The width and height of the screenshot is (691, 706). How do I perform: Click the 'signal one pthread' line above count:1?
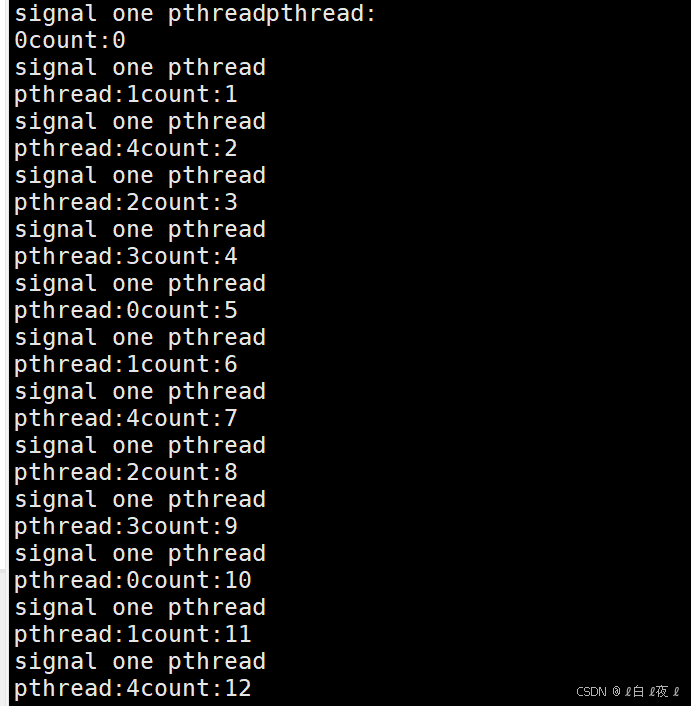click(140, 68)
